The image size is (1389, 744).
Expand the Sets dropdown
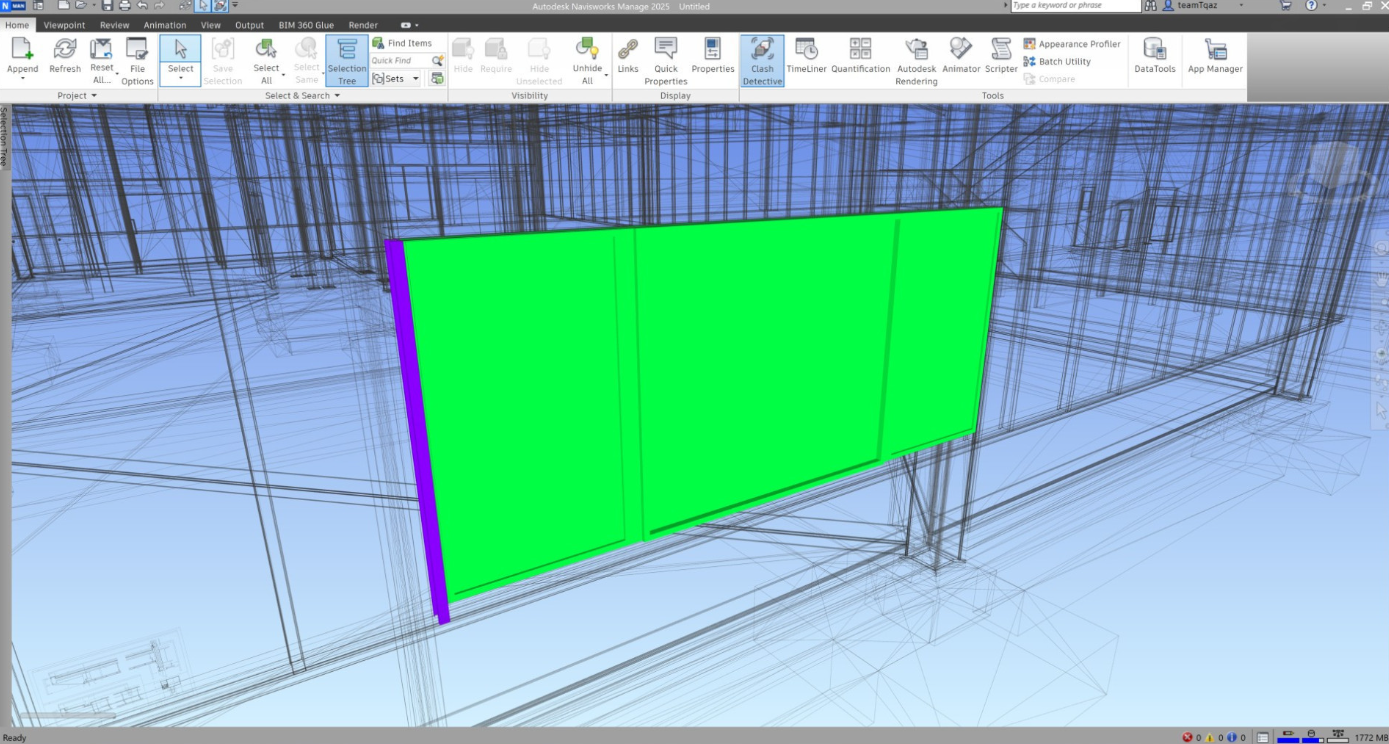[415, 79]
